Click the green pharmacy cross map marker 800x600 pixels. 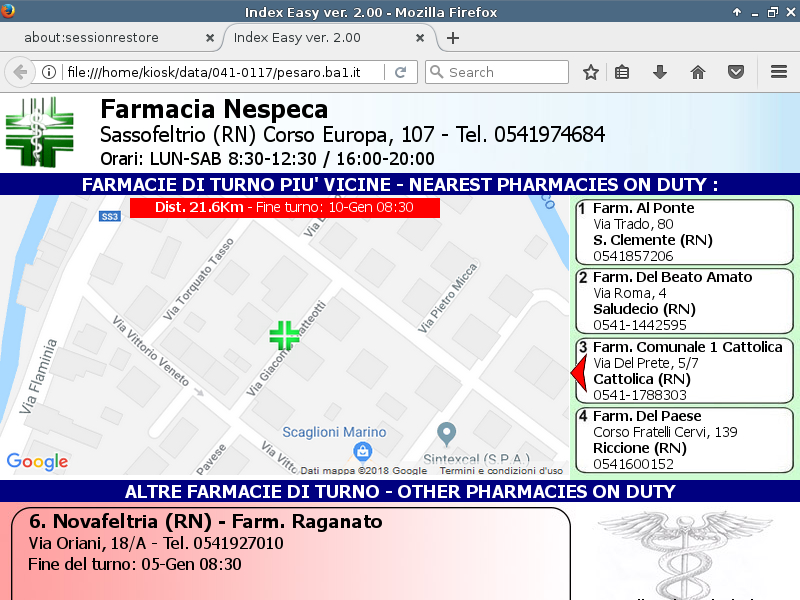284,336
